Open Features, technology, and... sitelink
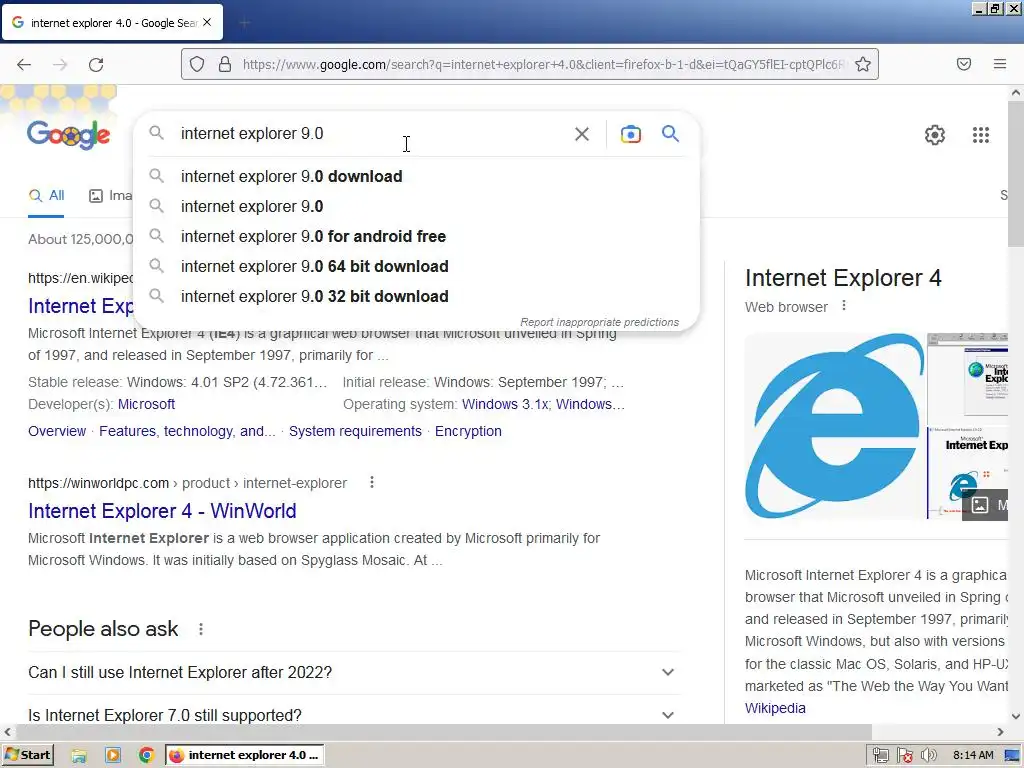The width and height of the screenshot is (1024, 768). pyautogui.click(x=187, y=431)
